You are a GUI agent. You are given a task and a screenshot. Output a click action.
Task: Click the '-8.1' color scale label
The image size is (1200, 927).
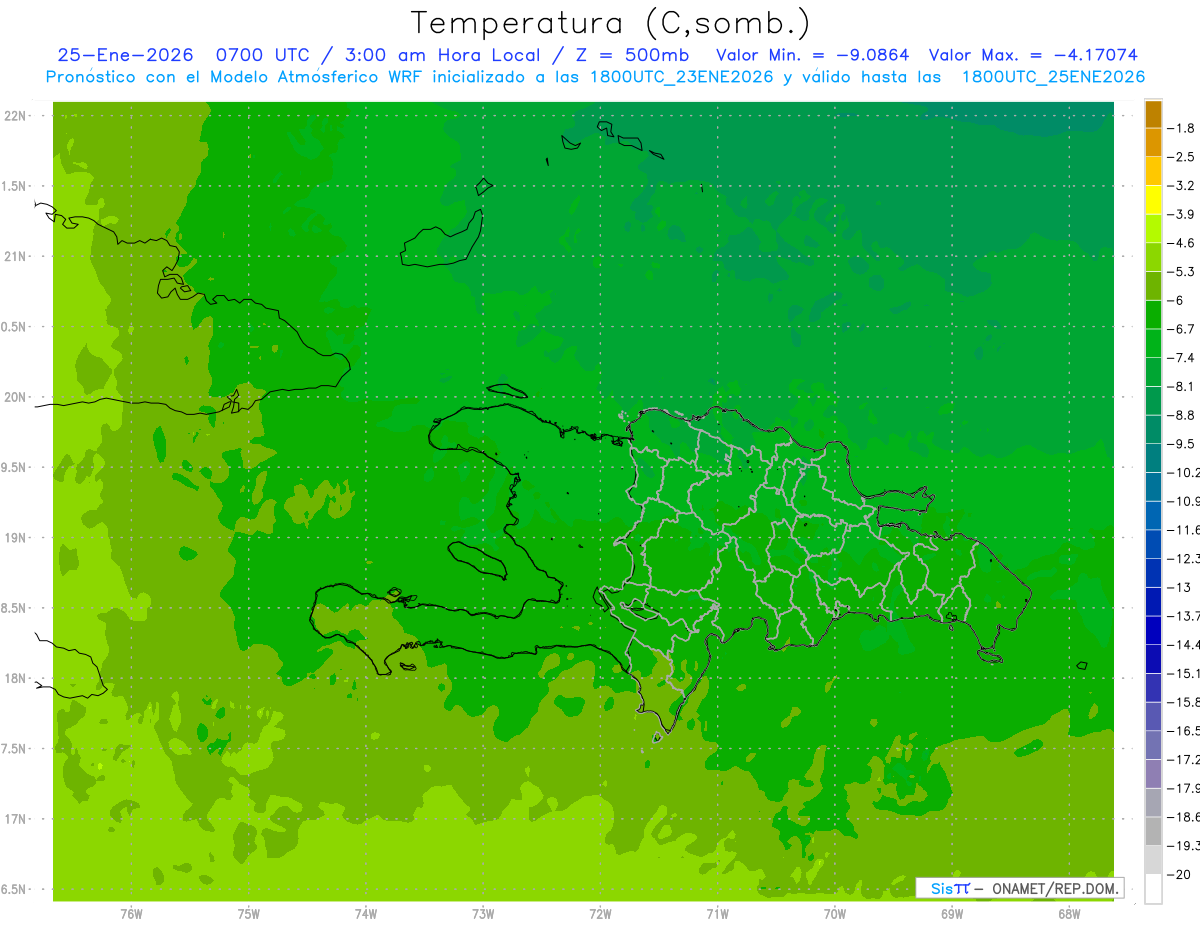(1180, 387)
